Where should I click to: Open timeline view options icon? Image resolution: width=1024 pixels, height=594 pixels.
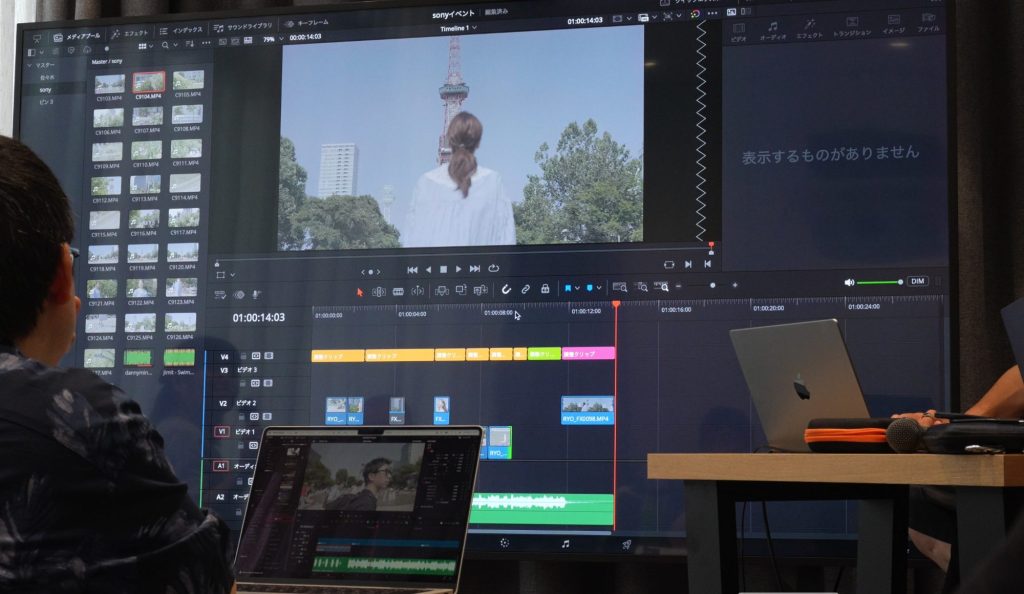click(x=220, y=295)
